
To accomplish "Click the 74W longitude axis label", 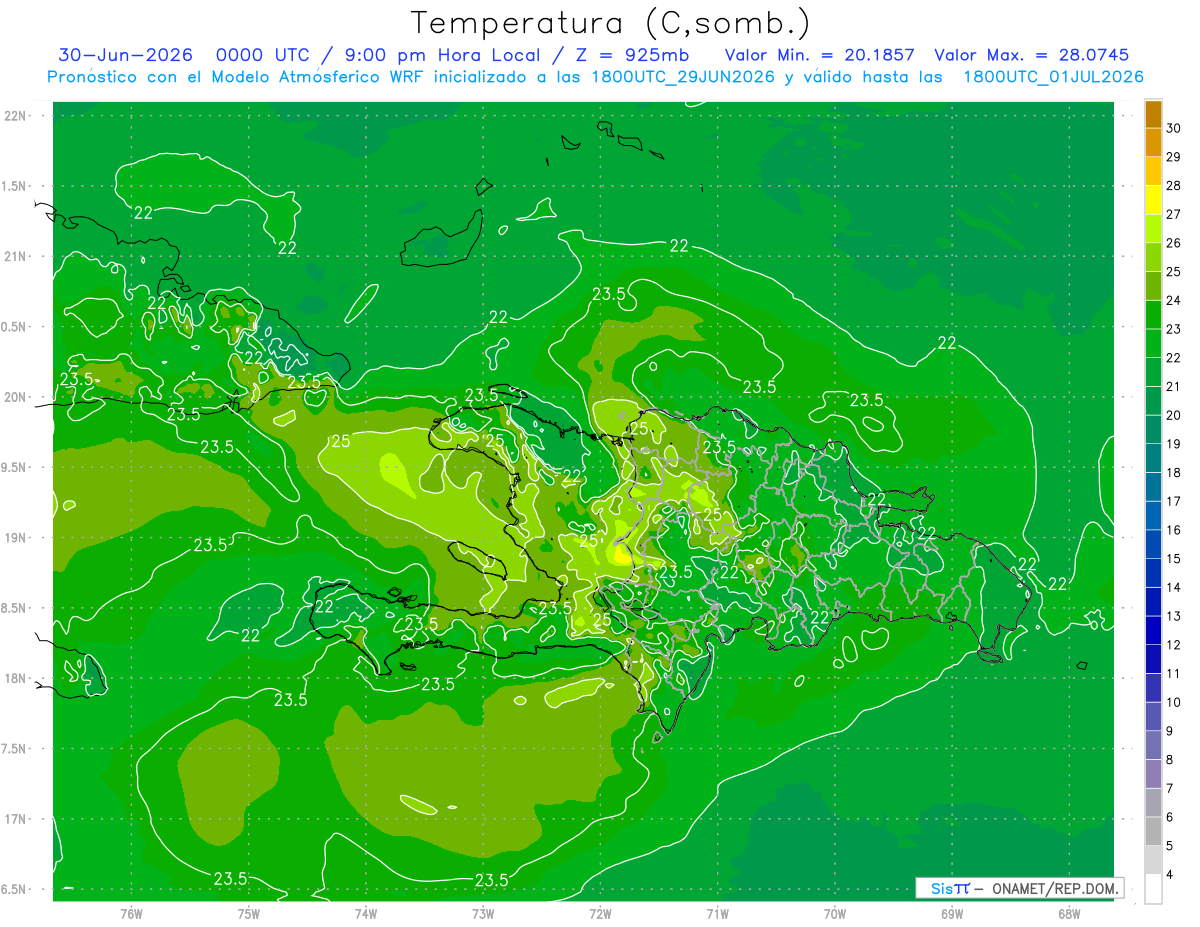I will pyautogui.click(x=365, y=913).
